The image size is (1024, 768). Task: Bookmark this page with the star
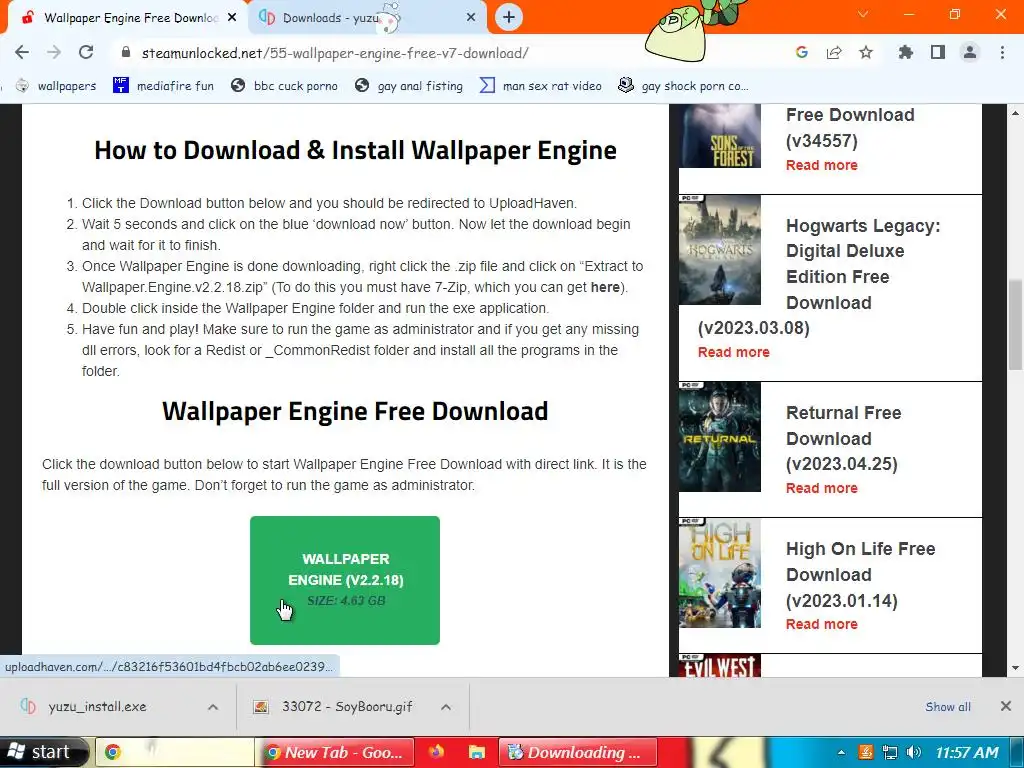click(866, 52)
